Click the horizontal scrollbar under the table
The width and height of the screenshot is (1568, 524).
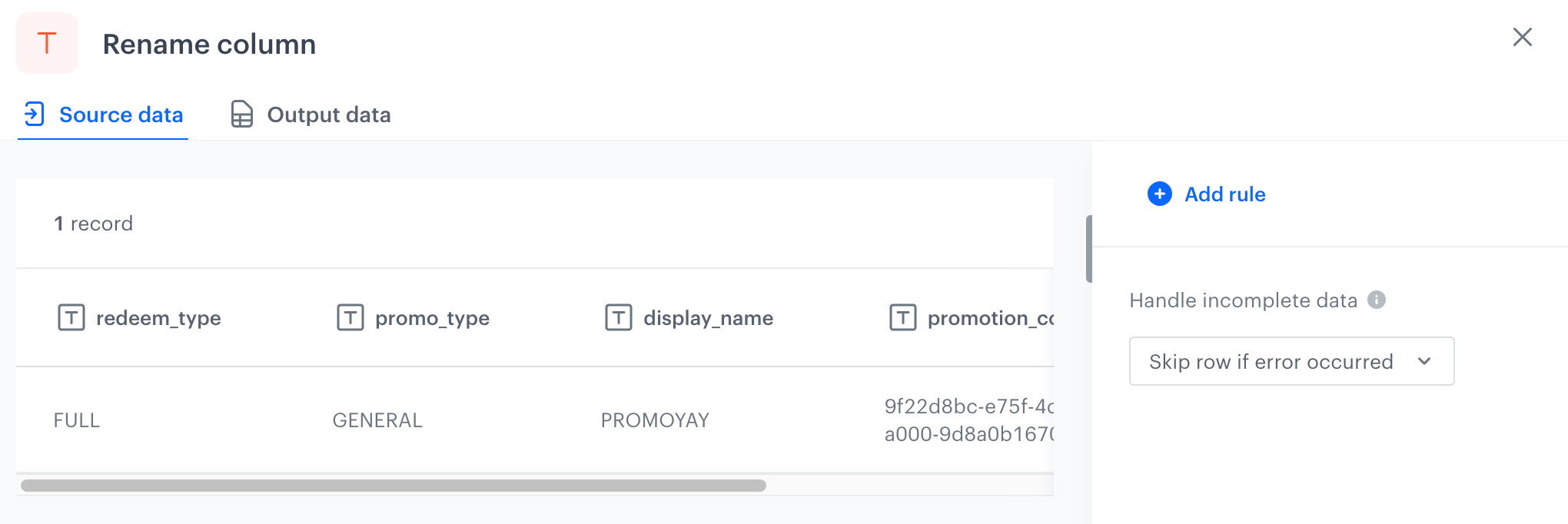point(393,486)
